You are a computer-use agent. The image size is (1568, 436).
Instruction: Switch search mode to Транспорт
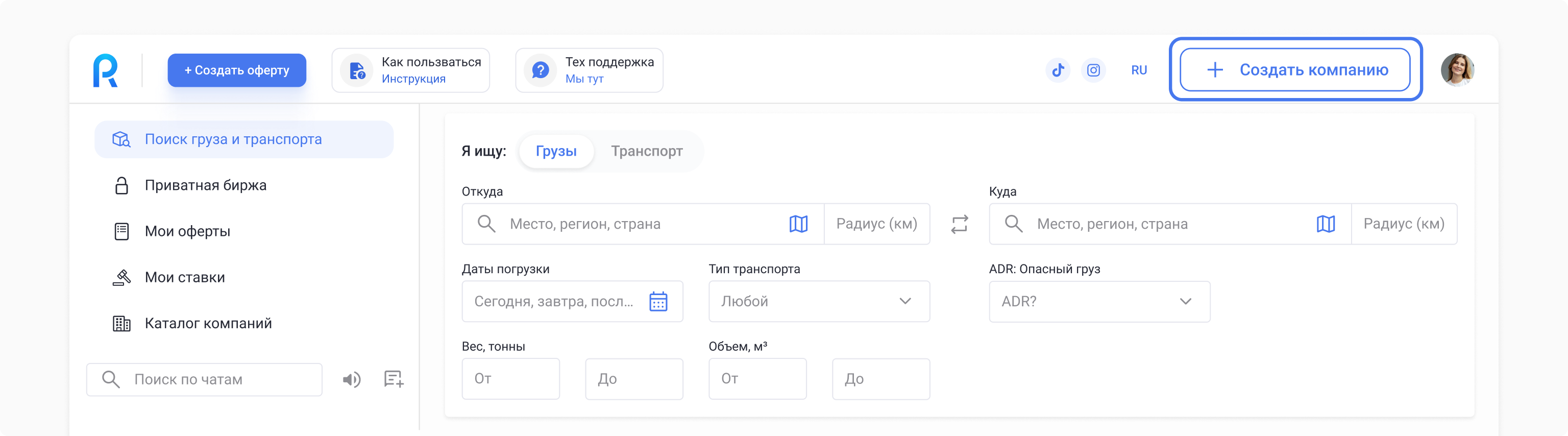[x=646, y=151]
